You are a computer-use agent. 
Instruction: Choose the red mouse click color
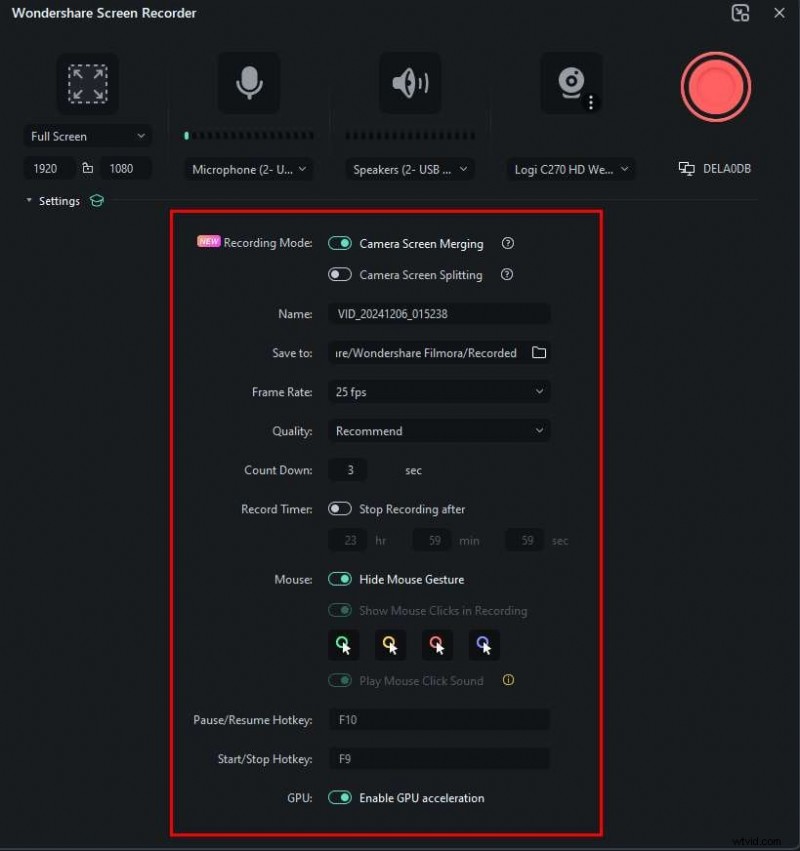pos(437,645)
